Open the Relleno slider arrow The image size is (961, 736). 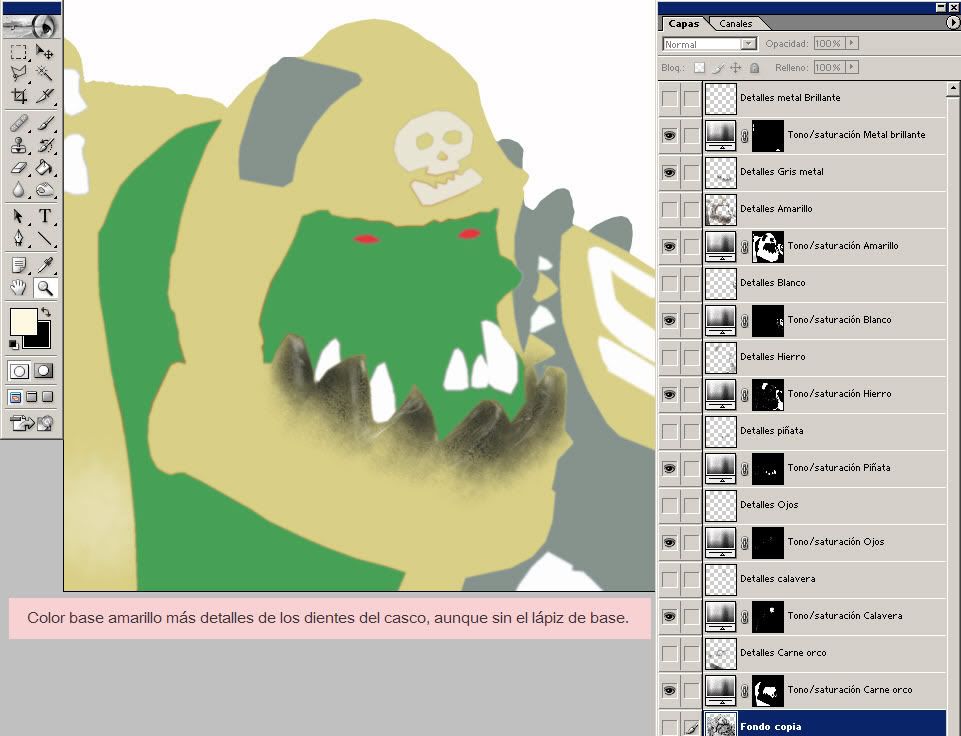point(852,67)
